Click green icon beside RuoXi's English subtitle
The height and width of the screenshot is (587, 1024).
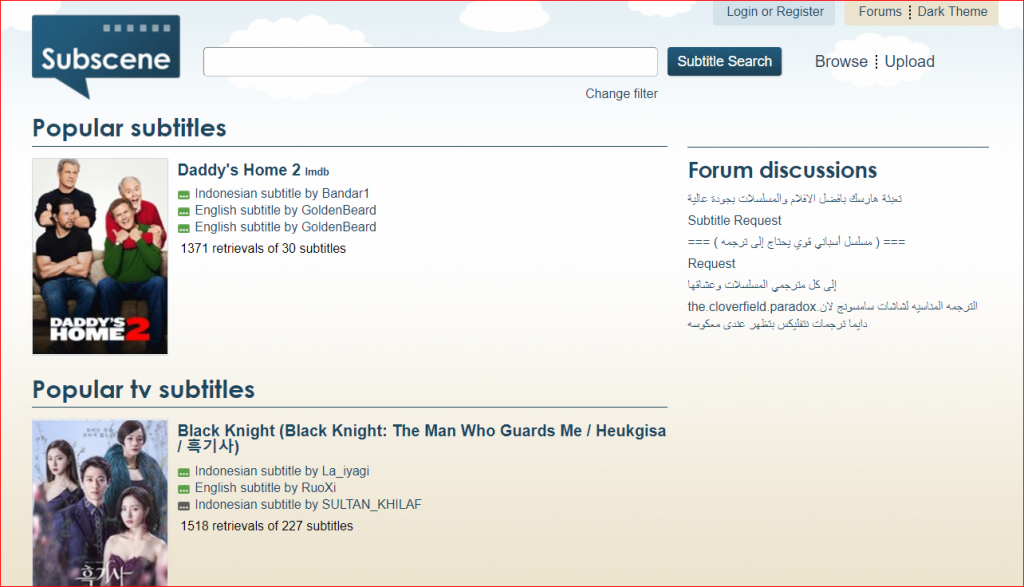184,489
